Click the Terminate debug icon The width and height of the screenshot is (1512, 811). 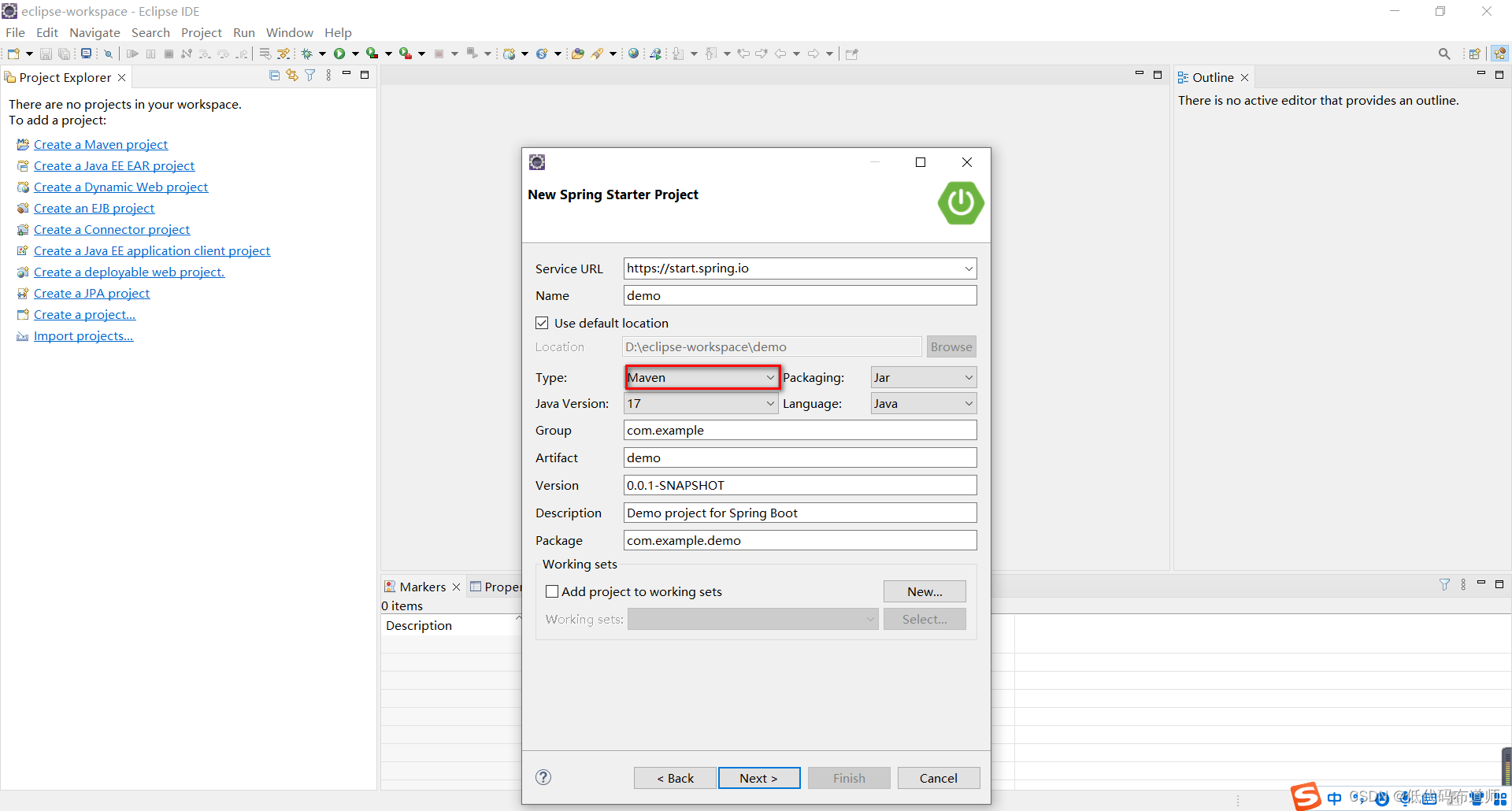pos(169,54)
